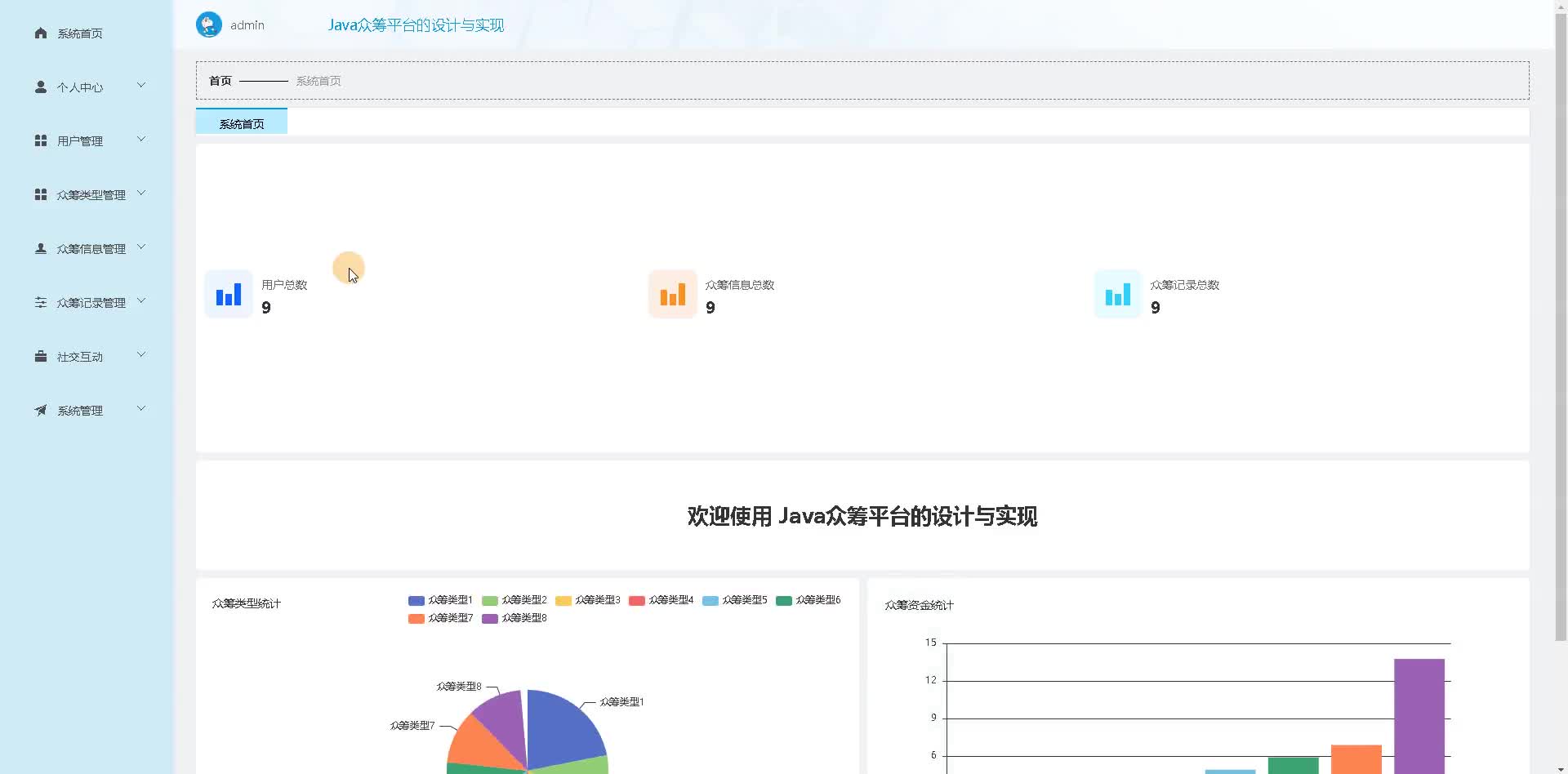Viewport: 1568px width, 774px height.
Task: Toggle 众筹类型1 legend swatch
Action: click(416, 600)
